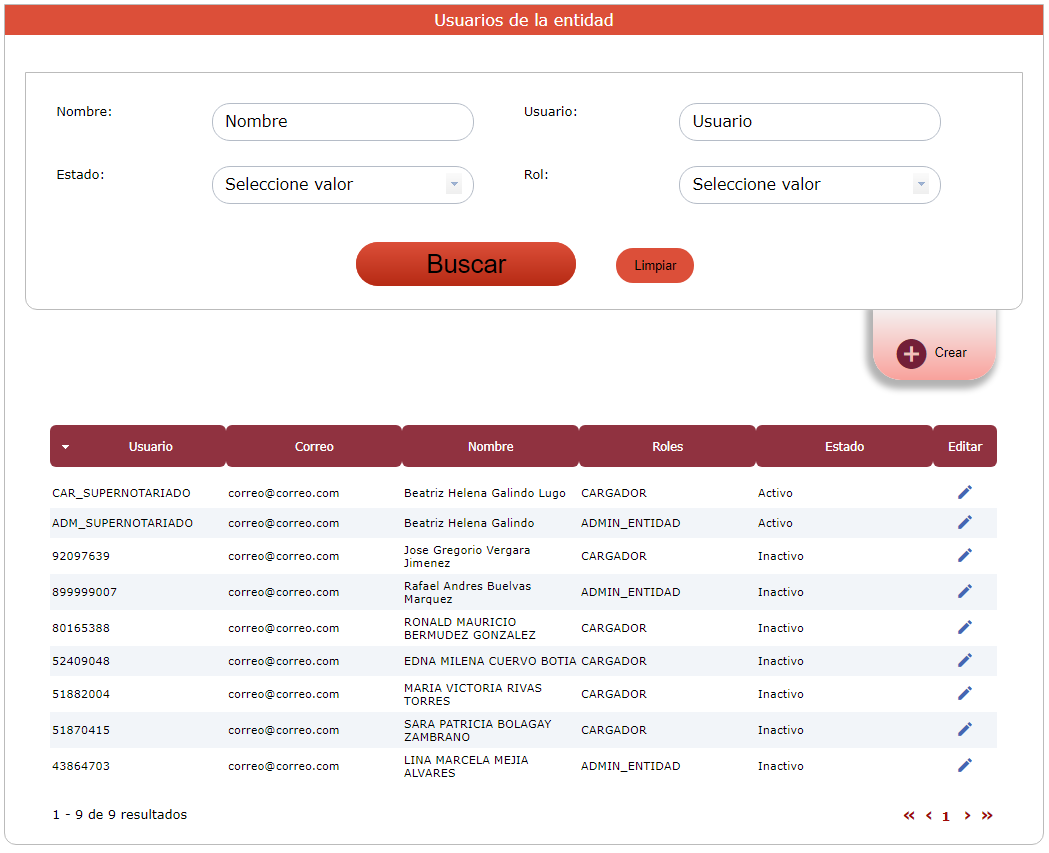
Task: Jump to first page of results
Action: (909, 816)
